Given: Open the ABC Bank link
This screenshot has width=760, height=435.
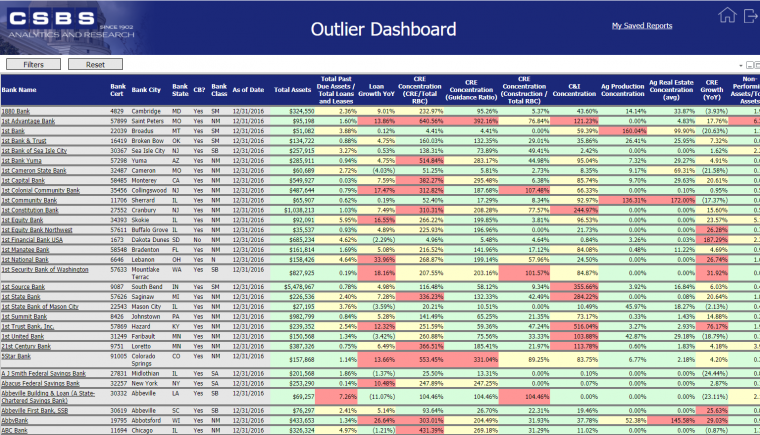Looking at the screenshot, I should pos(15,430).
